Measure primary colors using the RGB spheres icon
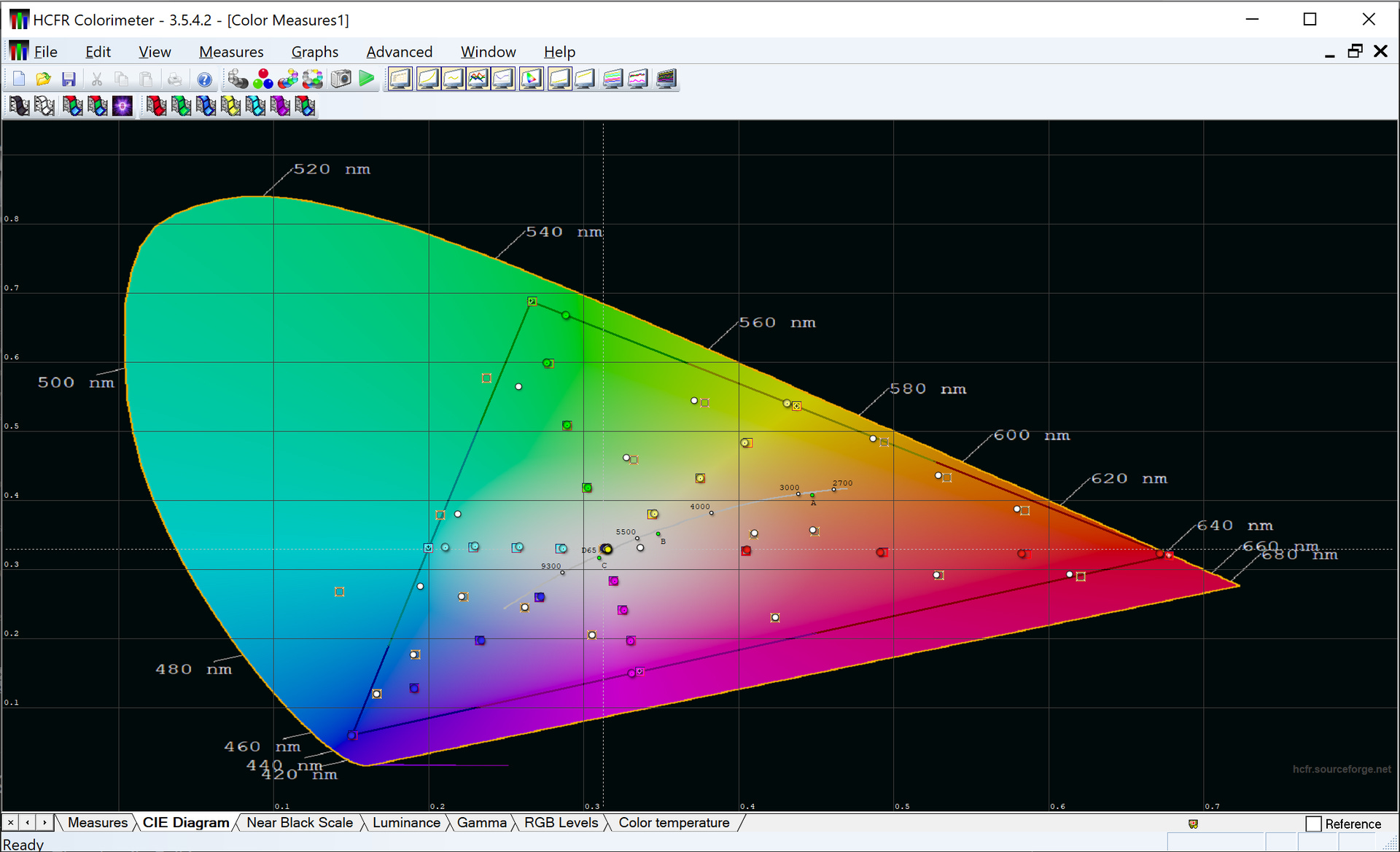This screenshot has width=1400, height=852. 263,79
